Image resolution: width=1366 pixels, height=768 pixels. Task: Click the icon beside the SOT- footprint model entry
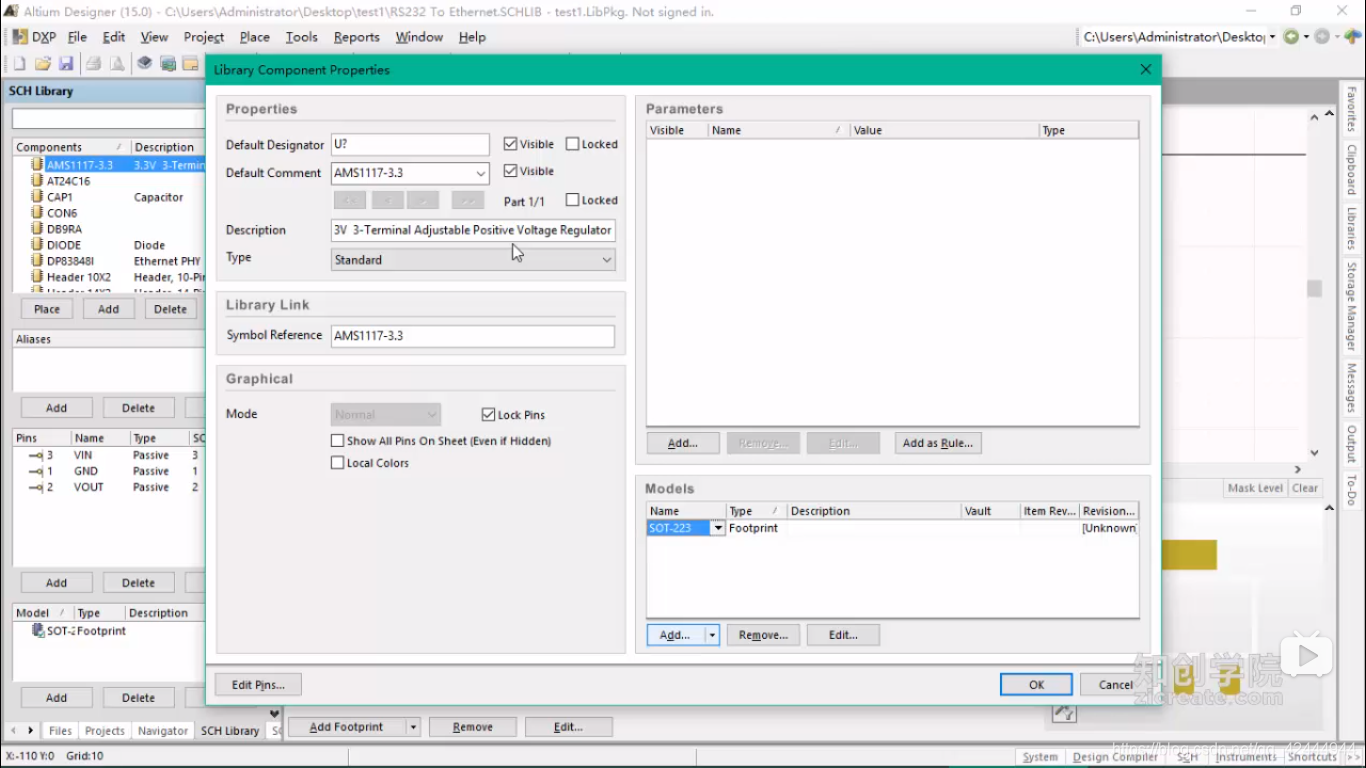coord(39,631)
